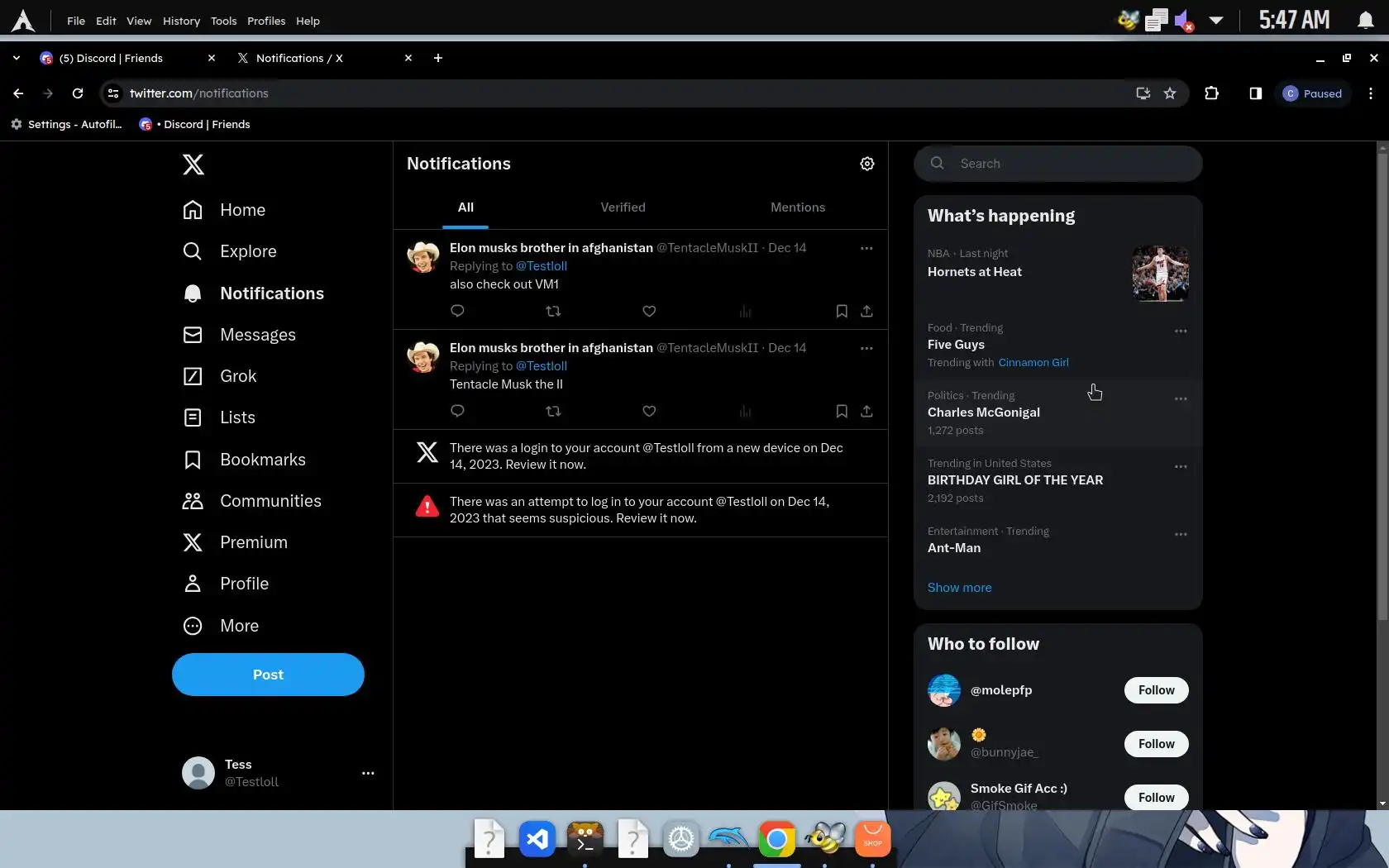Follow @bunnyjae_
The width and height of the screenshot is (1389, 868).
pos(1156,744)
